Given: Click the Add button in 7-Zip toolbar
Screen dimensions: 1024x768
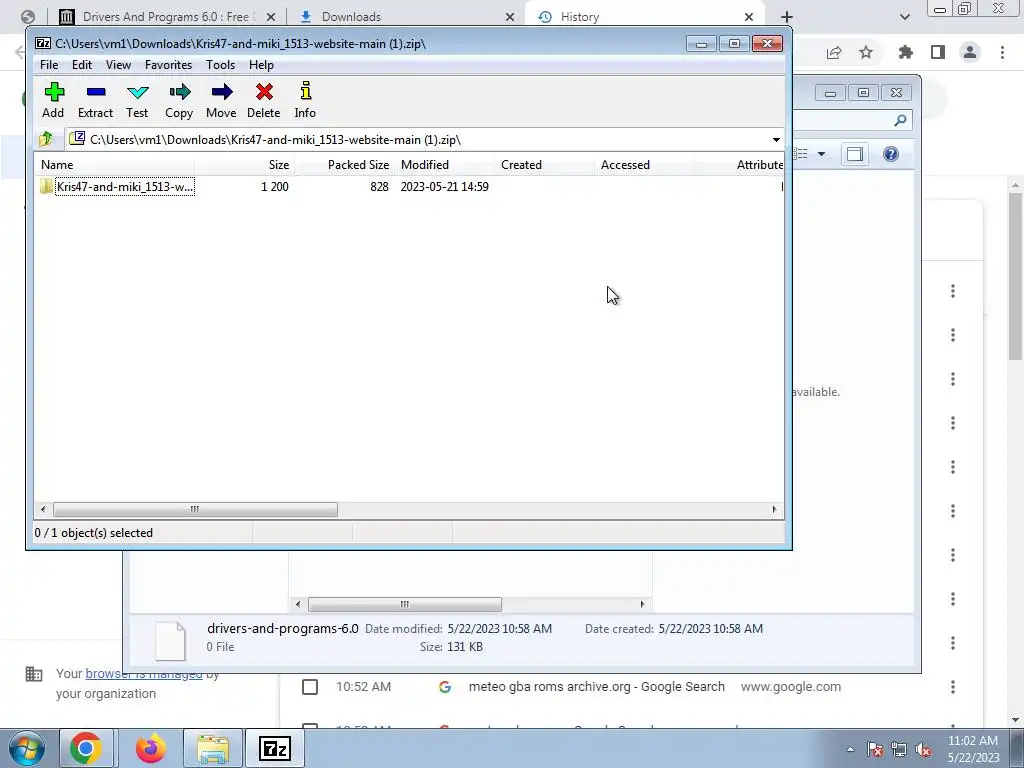Looking at the screenshot, I should [54, 100].
